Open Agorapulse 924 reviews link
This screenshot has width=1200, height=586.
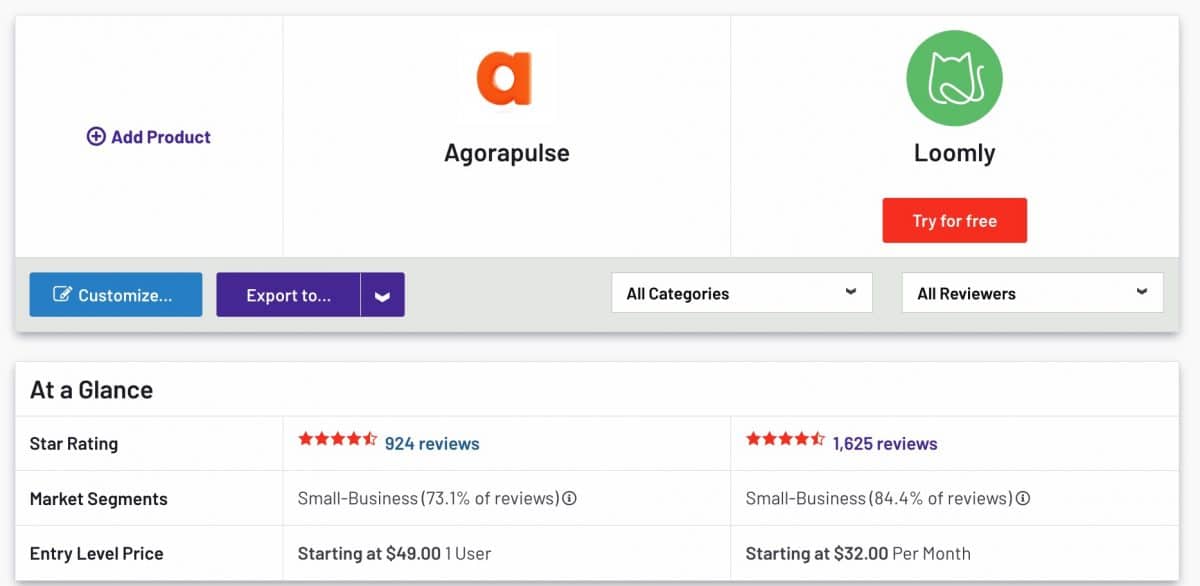point(432,443)
